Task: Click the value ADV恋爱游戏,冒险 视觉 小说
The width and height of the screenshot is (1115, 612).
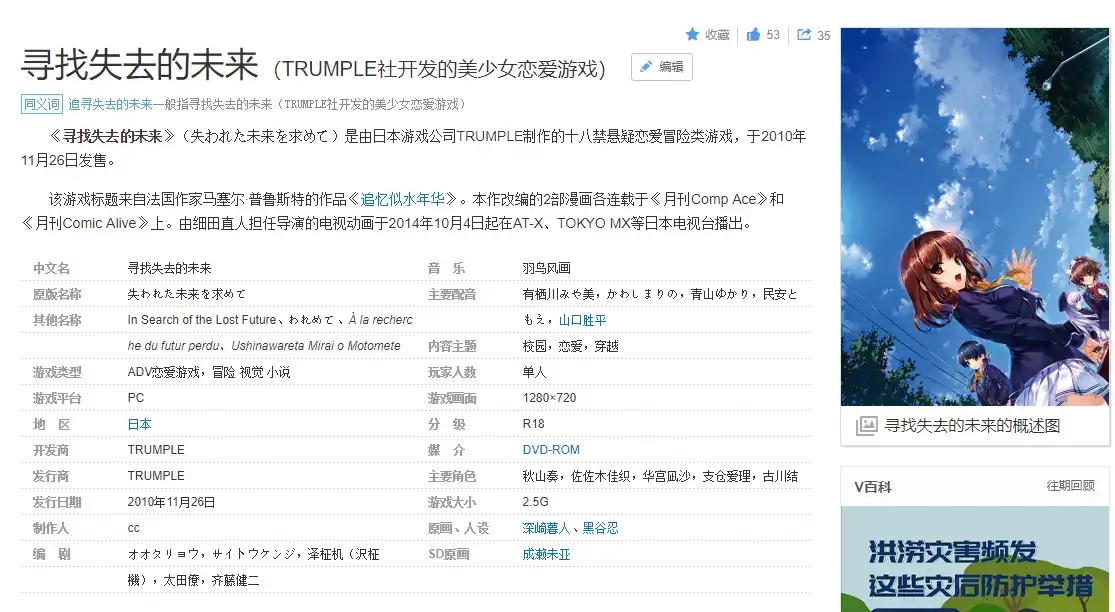Action: (x=208, y=372)
